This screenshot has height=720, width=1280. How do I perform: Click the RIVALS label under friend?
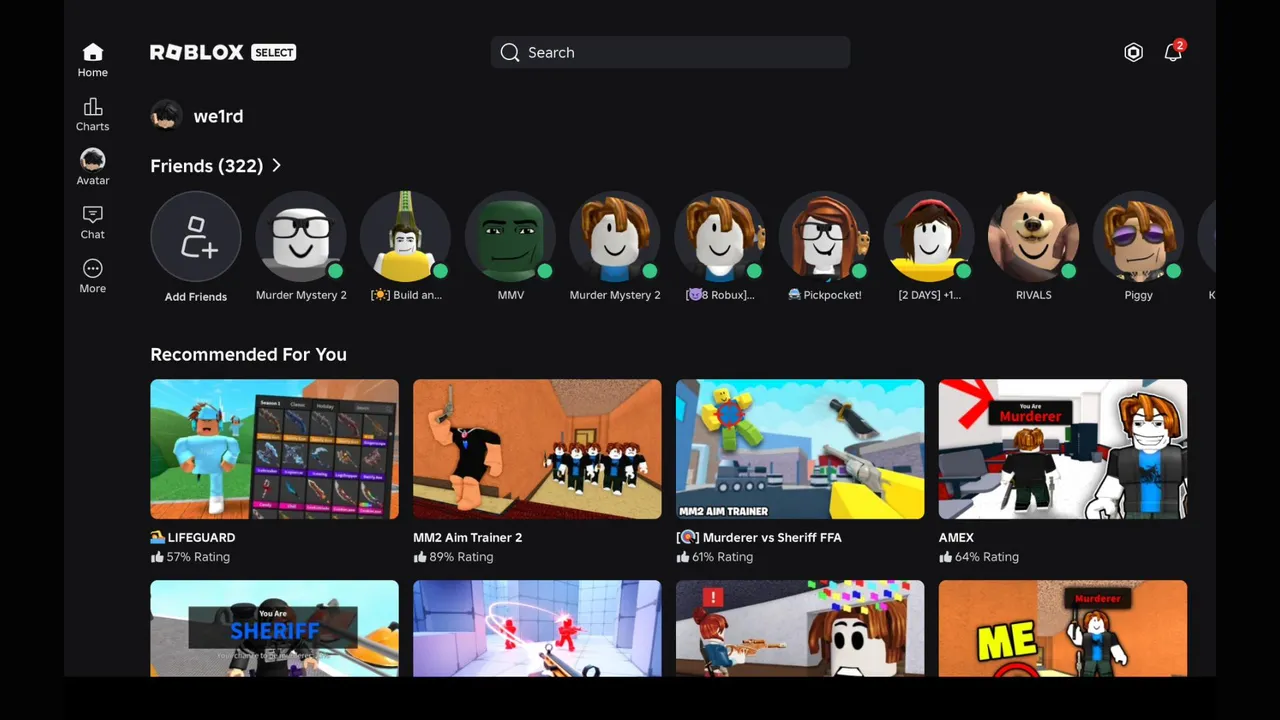click(x=1033, y=295)
